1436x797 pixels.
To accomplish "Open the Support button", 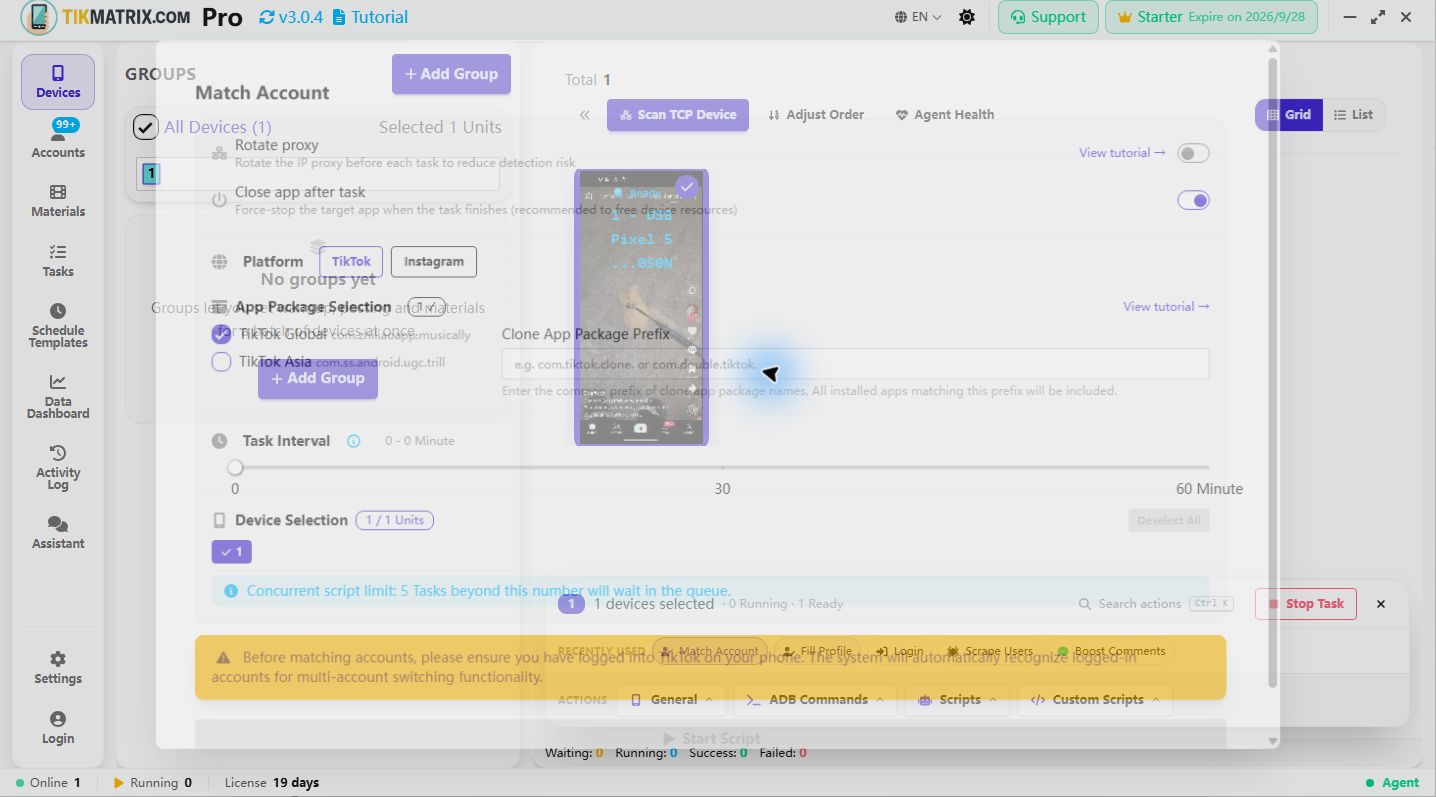I will click(1048, 17).
